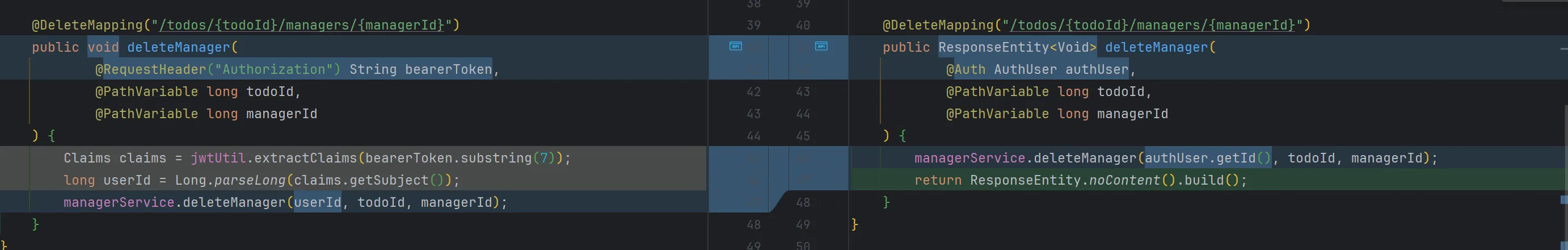Click line number 40 in right gutter
The image size is (1568, 250).
pos(803,25)
